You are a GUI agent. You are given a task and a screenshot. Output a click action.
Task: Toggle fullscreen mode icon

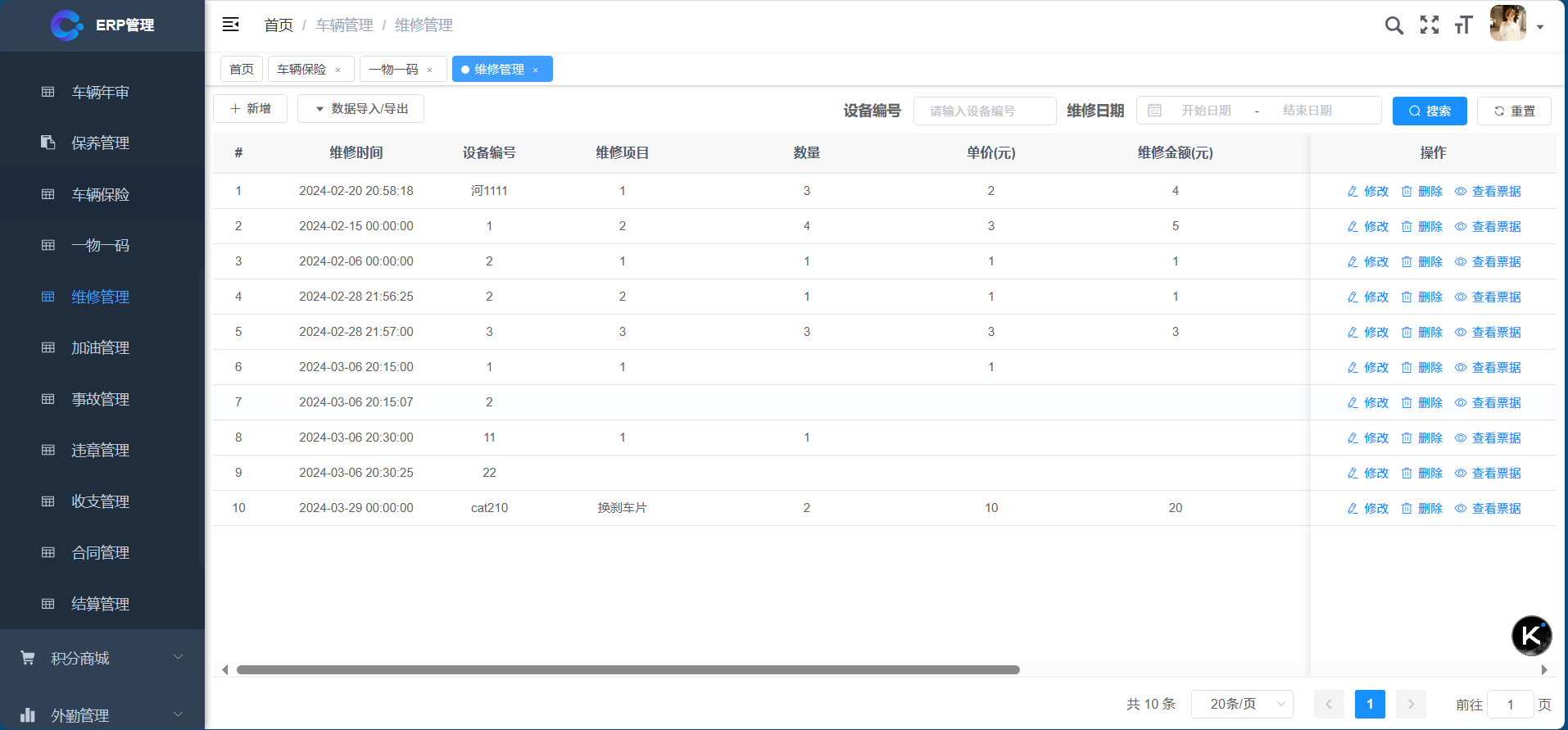point(1430,25)
